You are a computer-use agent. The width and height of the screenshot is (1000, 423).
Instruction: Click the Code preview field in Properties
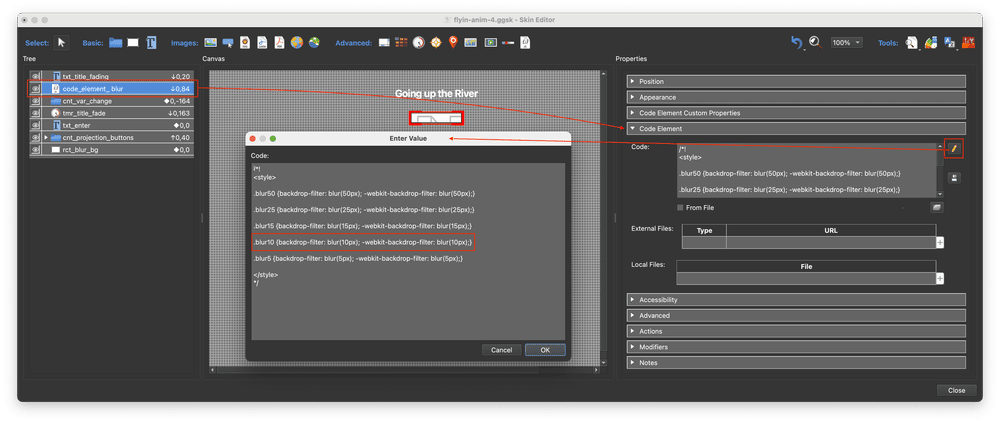807,170
